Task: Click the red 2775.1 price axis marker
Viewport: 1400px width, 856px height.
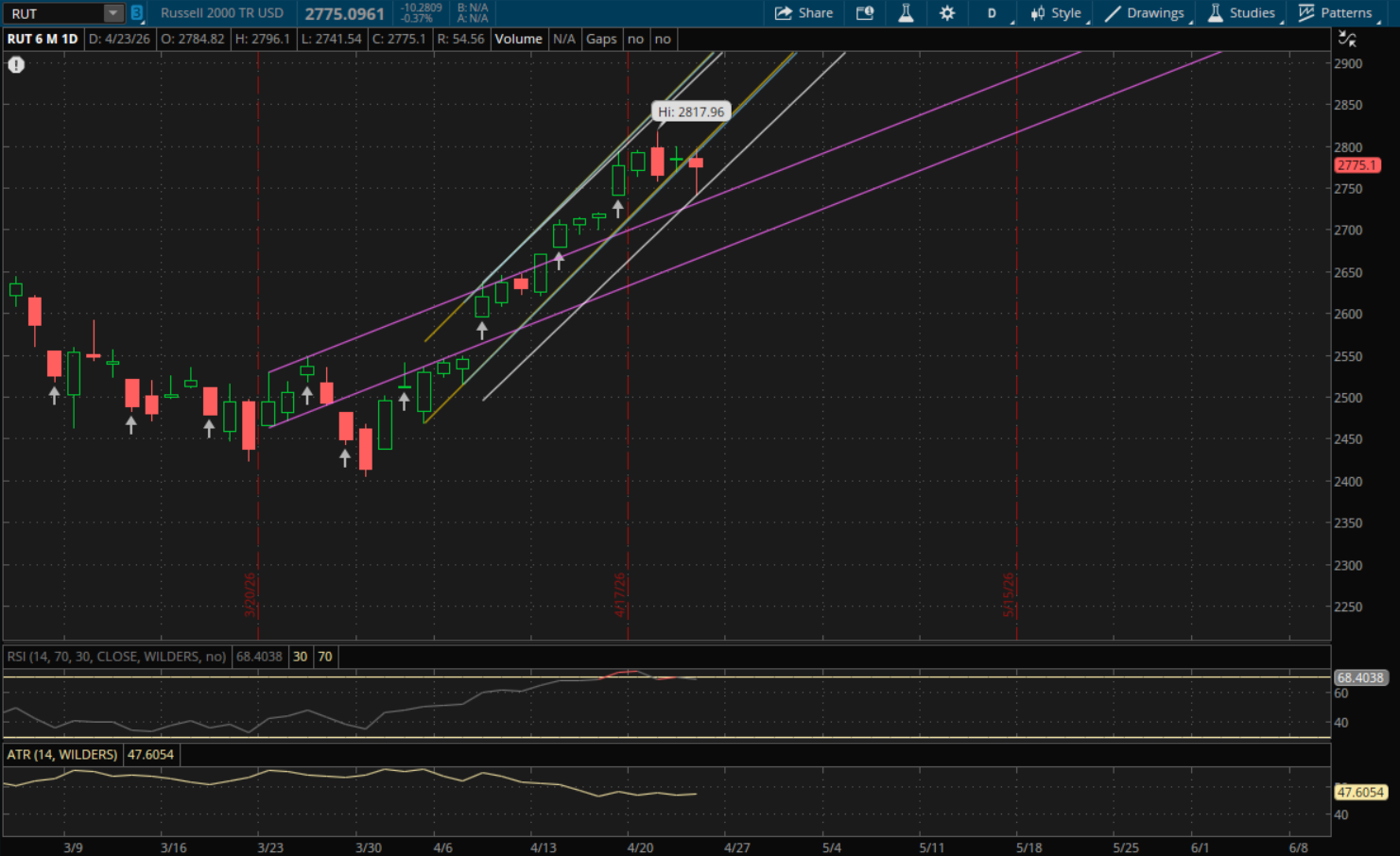Action: tap(1357, 165)
